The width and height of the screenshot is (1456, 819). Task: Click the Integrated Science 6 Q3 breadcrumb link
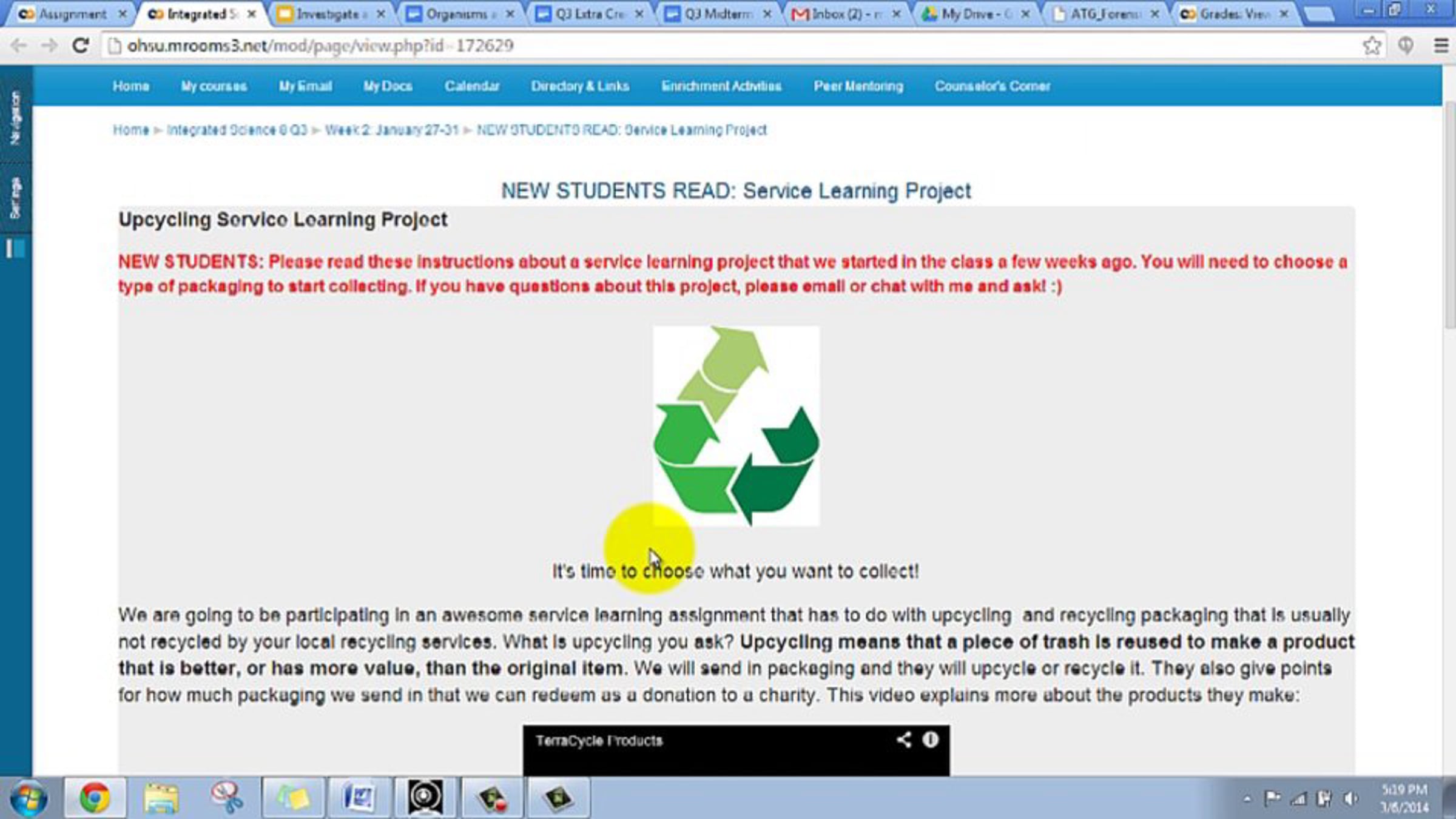point(237,130)
